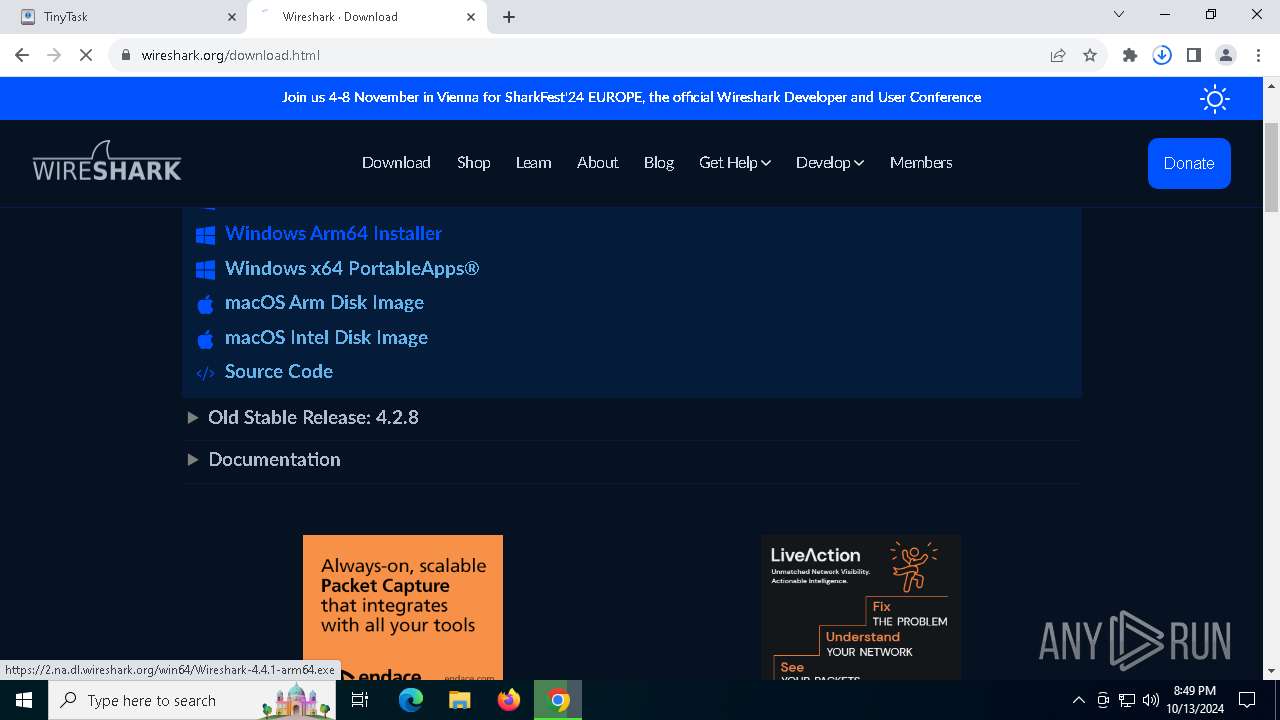1280x720 pixels.
Task: Click the Apple icon beside macOS Arm Disk Image
Action: pos(205,303)
